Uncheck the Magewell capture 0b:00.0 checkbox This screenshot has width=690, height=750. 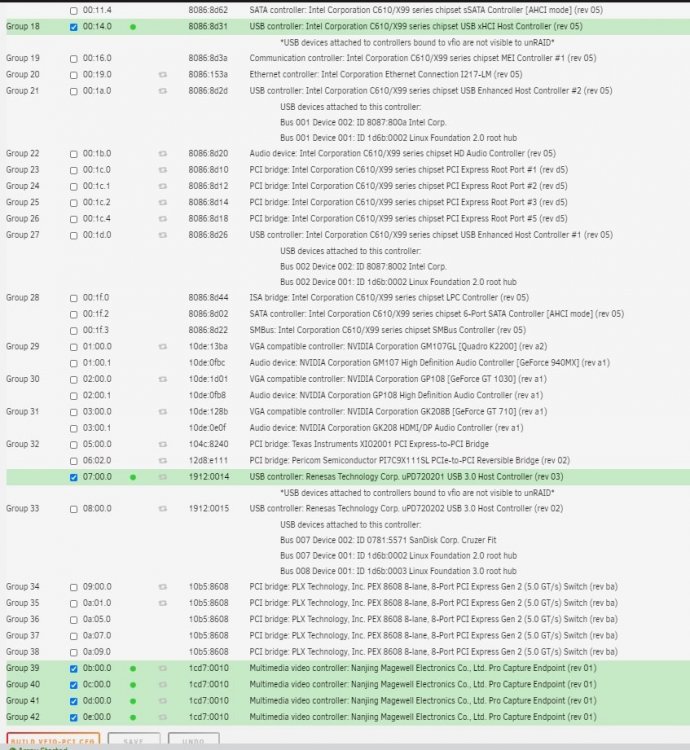(x=74, y=669)
